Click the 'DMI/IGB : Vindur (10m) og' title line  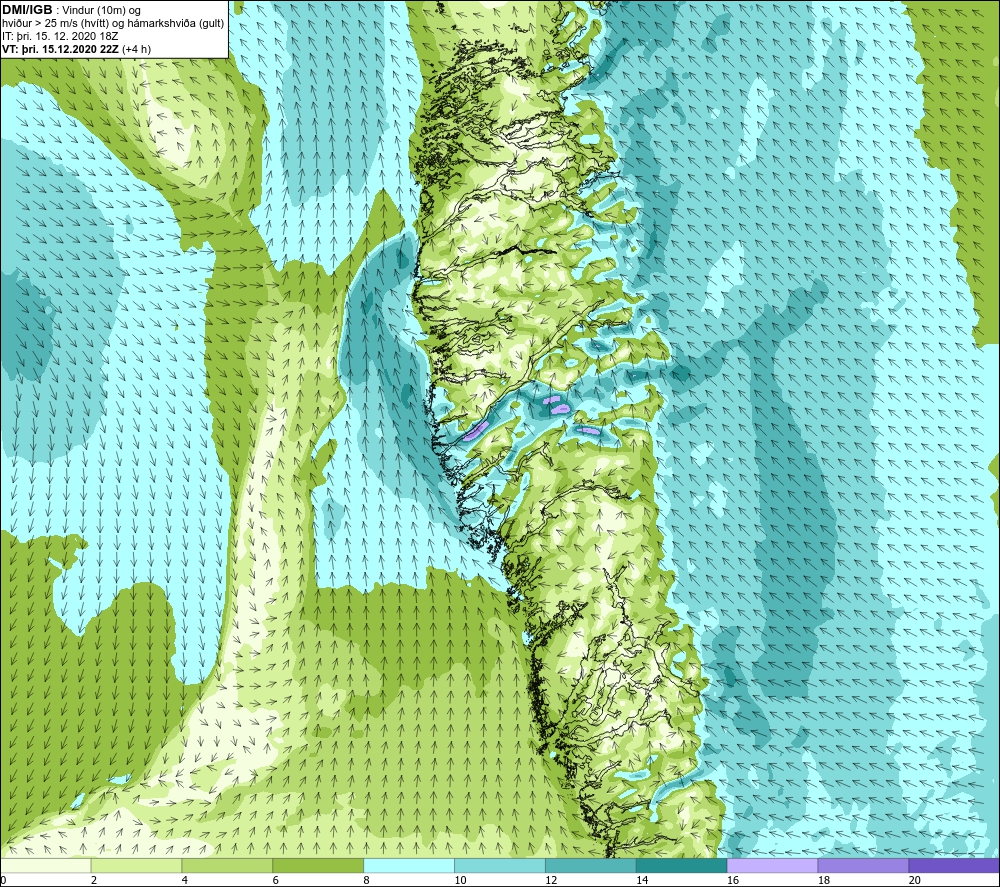(x=71, y=10)
